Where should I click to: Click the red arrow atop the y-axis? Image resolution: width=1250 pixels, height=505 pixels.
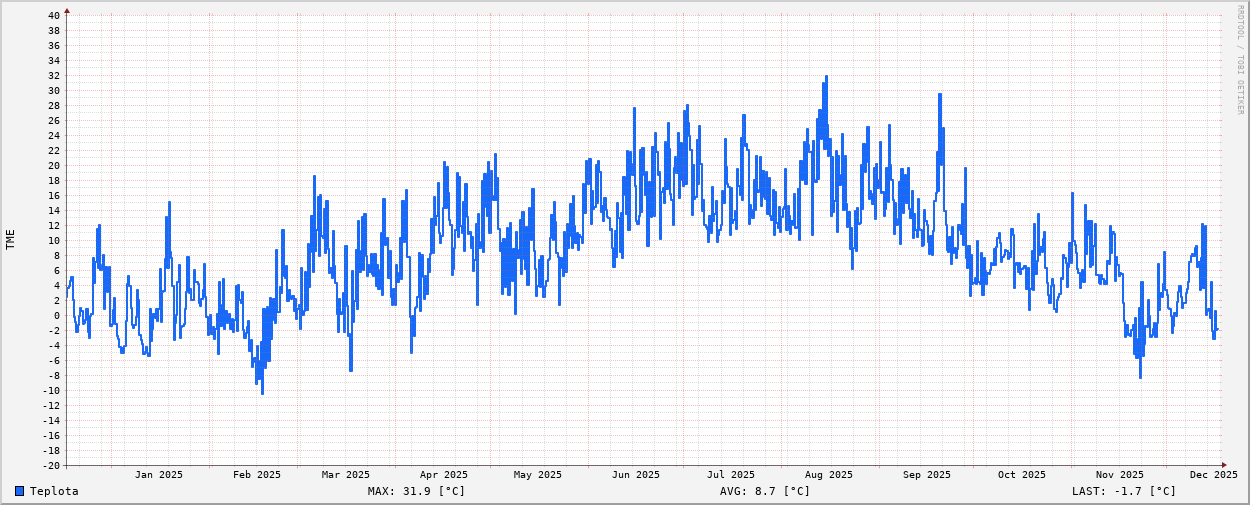[67, 11]
